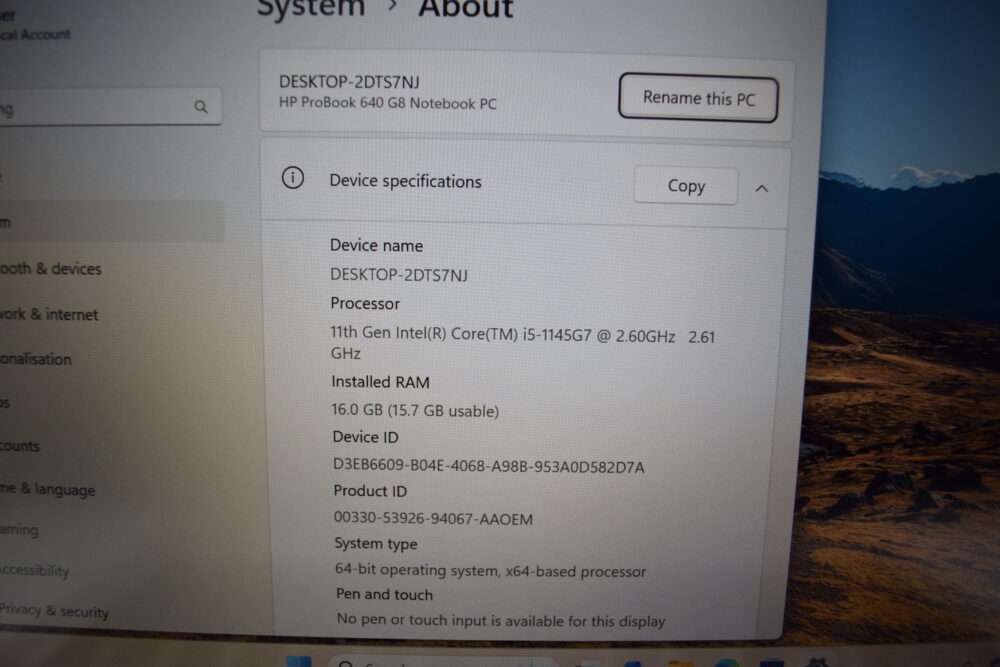Collapse the Device specifications section chevron
Viewport: 1000px width, 667px height.
761,188
